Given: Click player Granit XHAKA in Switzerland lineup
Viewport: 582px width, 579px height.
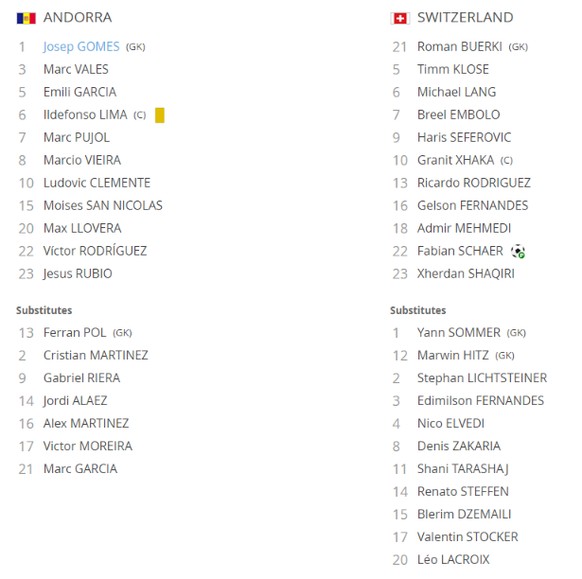Looking at the screenshot, I should [x=455, y=160].
